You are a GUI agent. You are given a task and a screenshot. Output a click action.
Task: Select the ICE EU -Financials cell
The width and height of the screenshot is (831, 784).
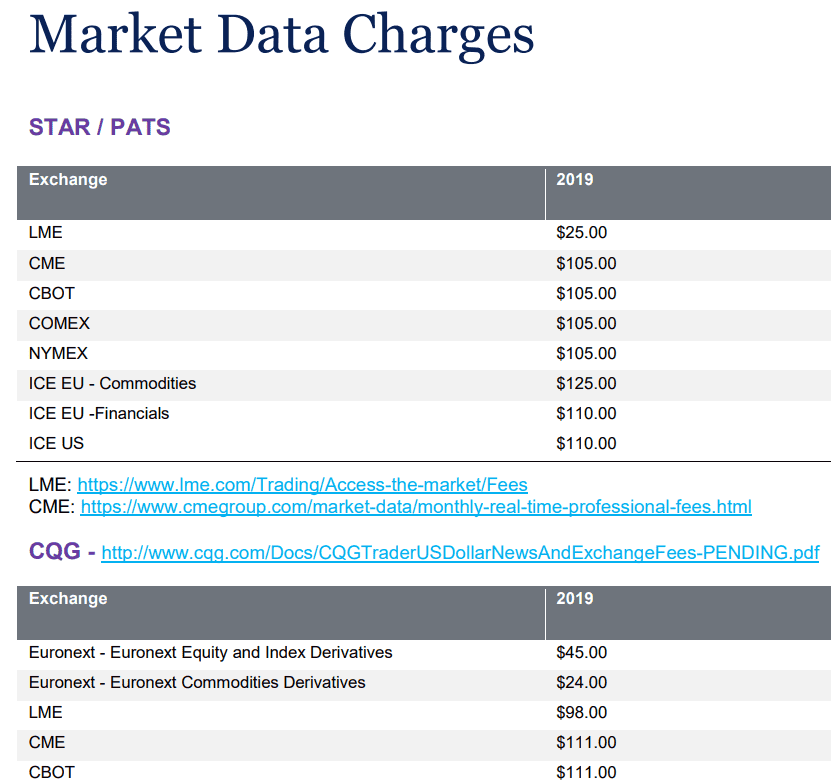pos(99,413)
